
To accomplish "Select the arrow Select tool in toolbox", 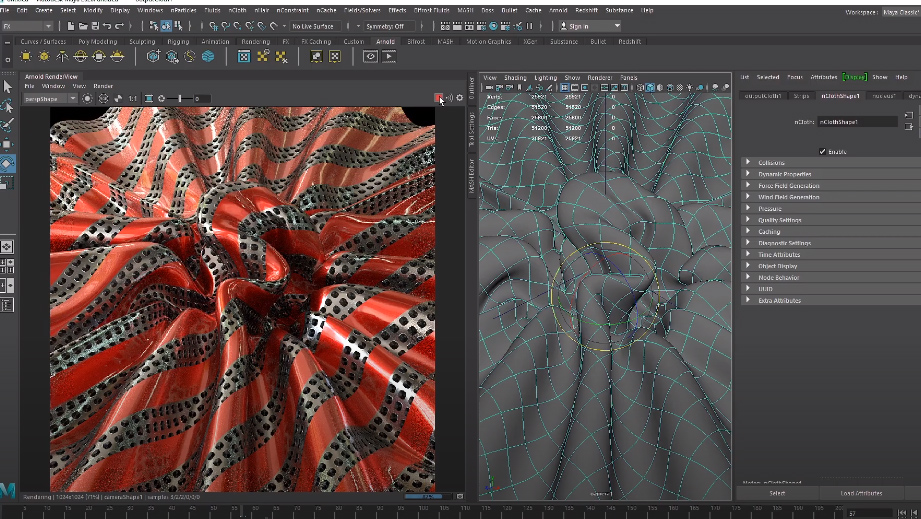I will click(x=7, y=87).
